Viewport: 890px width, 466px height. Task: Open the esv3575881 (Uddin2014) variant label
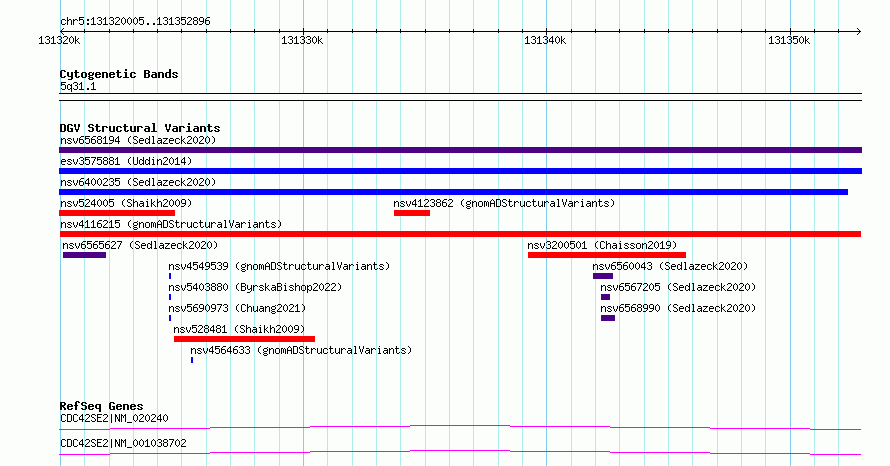point(126,161)
